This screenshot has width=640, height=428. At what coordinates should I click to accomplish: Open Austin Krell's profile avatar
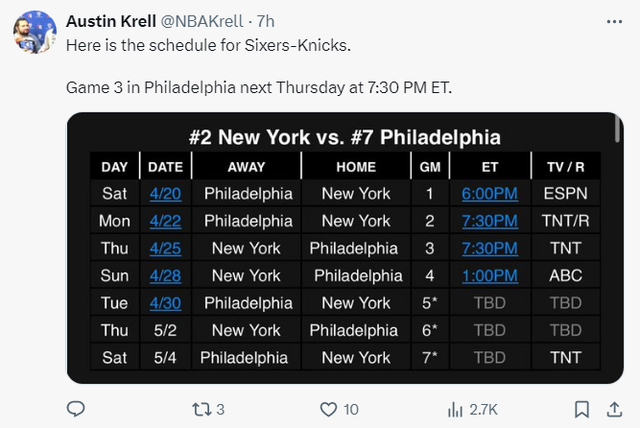pyautogui.click(x=33, y=35)
